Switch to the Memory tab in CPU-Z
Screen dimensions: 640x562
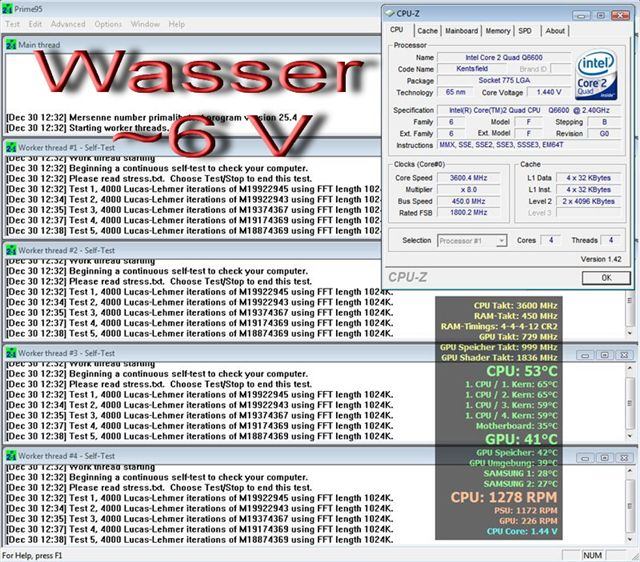coord(498,31)
